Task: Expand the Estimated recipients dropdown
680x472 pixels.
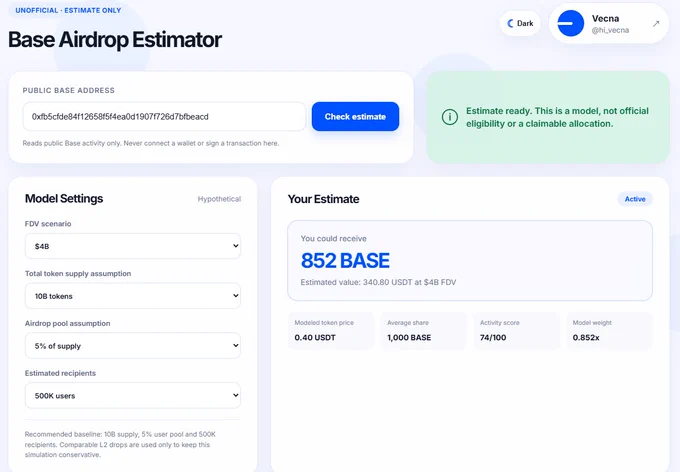Action: (133, 396)
